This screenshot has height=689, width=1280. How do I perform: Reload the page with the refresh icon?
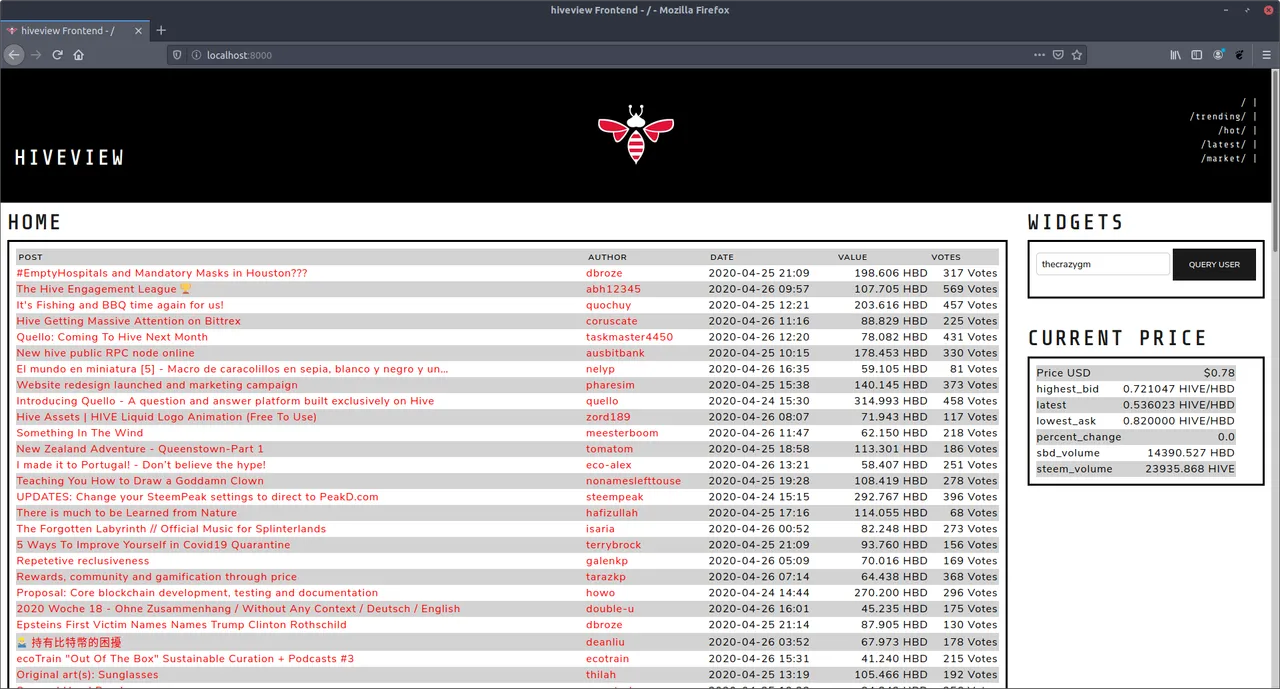click(x=57, y=55)
